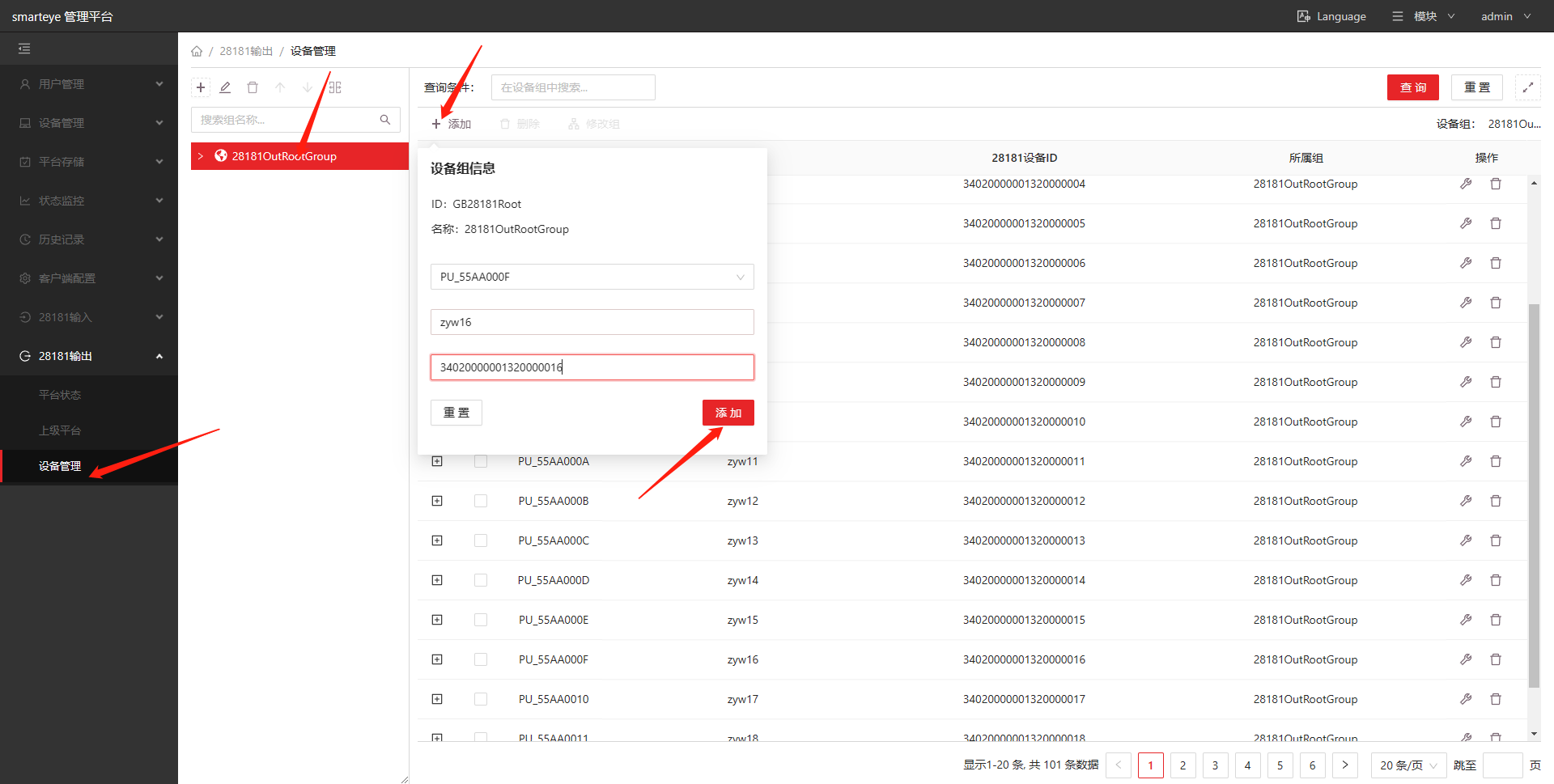
Task: Click the Language icon in top bar
Action: (x=1303, y=16)
